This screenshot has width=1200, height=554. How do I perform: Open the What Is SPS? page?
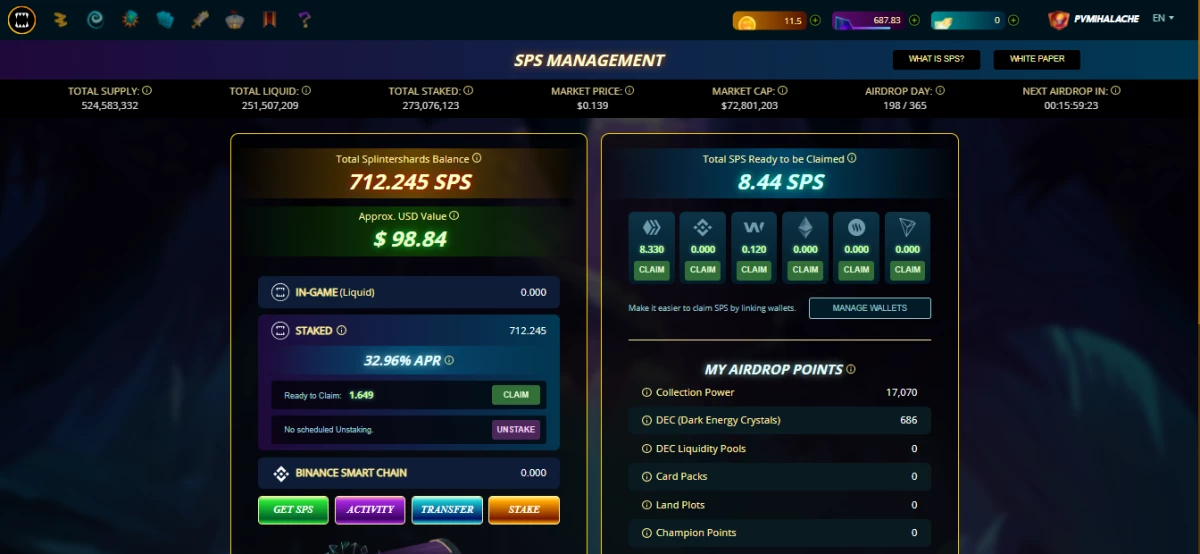pyautogui.click(x=936, y=59)
